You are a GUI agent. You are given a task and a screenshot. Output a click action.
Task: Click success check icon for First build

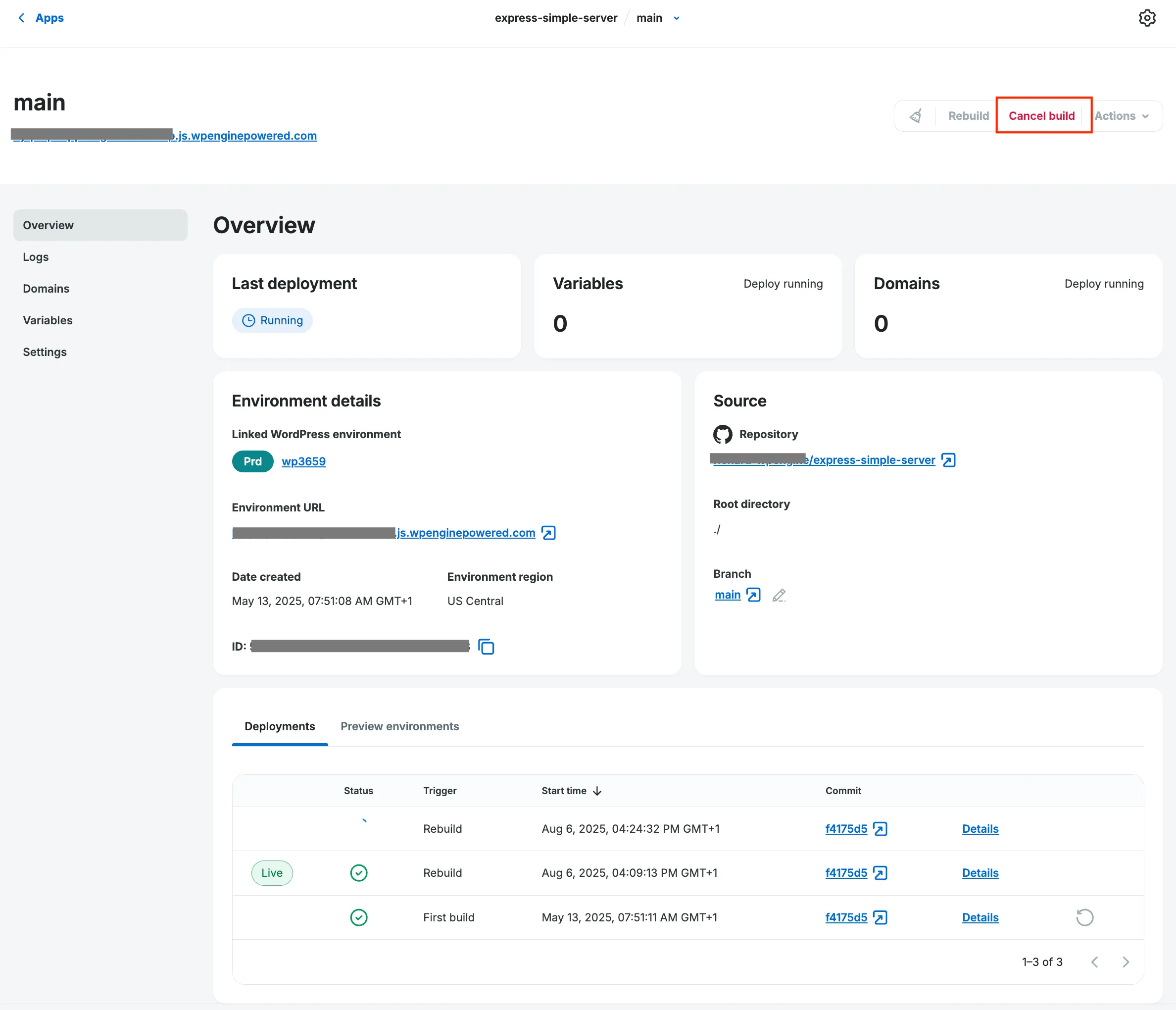pyautogui.click(x=359, y=917)
